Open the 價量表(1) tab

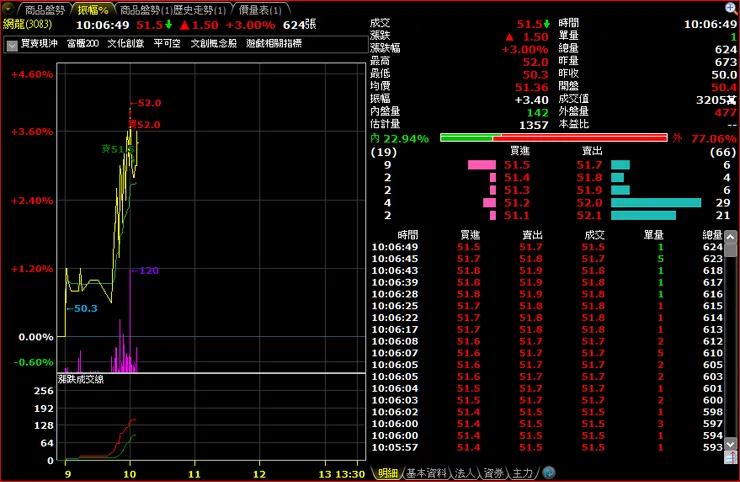(x=260, y=9)
